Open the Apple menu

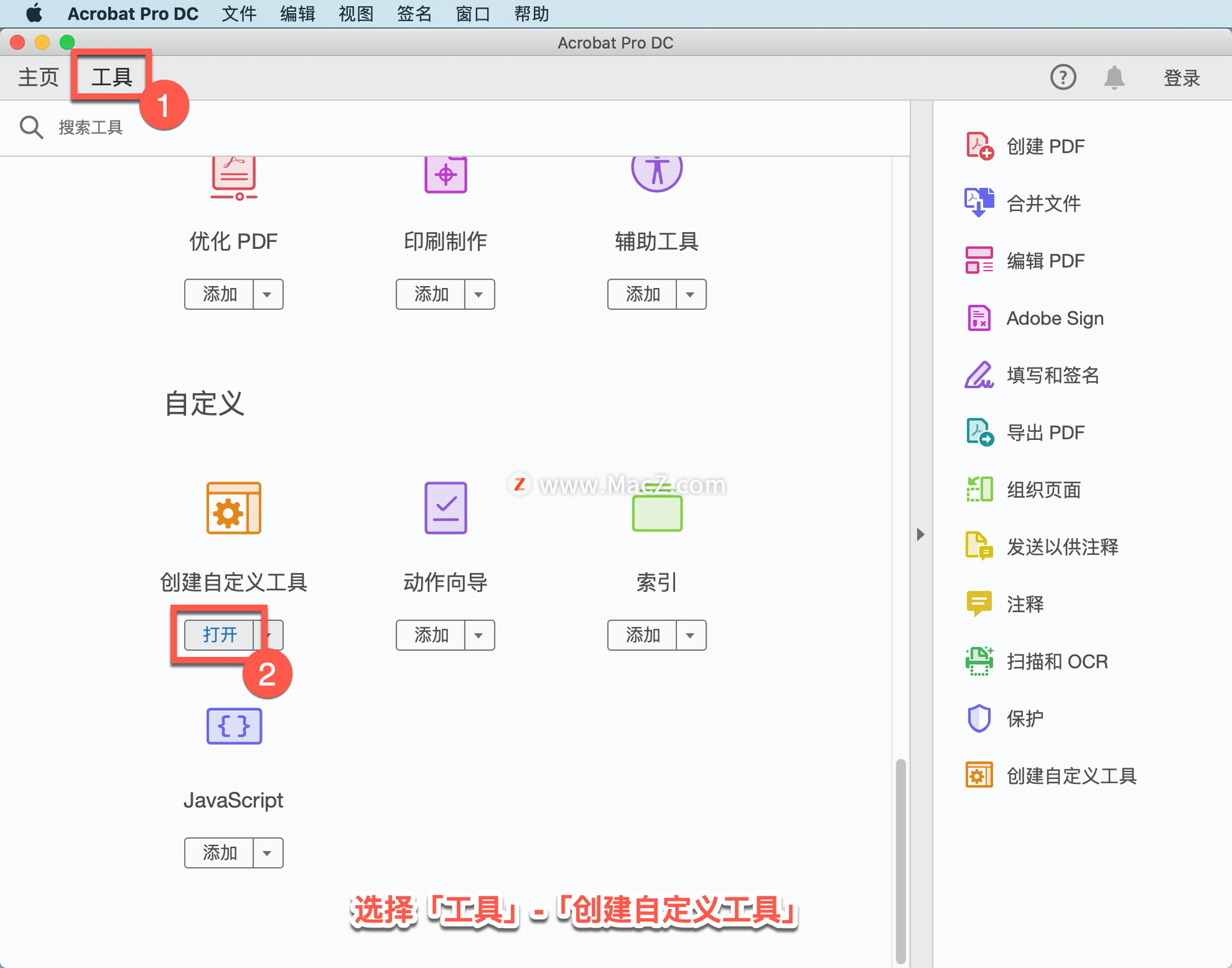tap(33, 13)
